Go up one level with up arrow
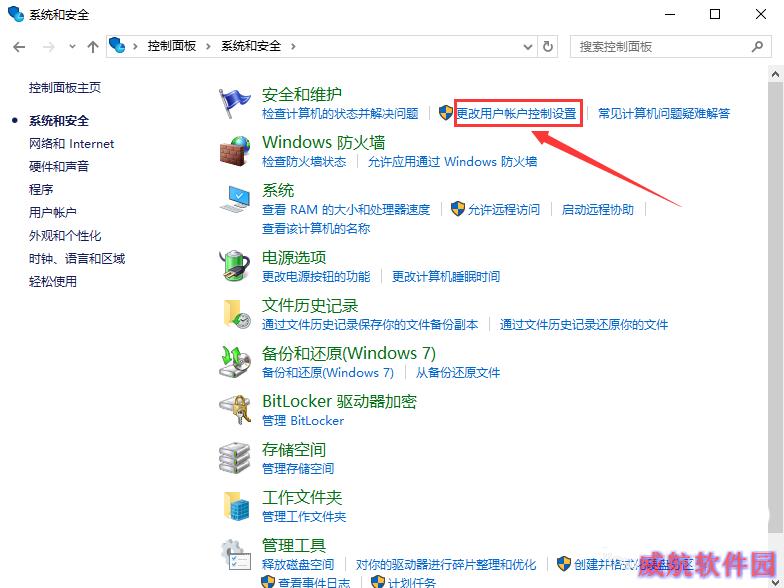This screenshot has height=588, width=784. coord(92,47)
